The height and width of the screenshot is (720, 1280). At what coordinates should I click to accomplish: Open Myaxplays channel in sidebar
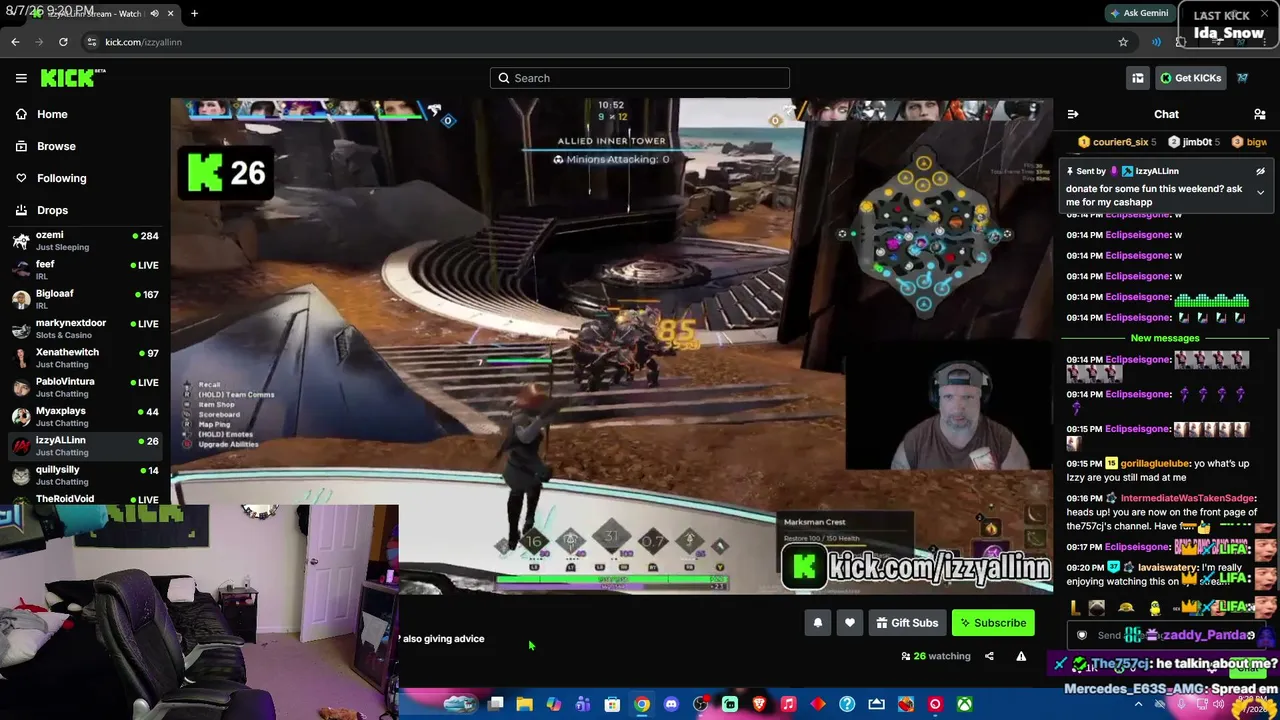point(85,416)
